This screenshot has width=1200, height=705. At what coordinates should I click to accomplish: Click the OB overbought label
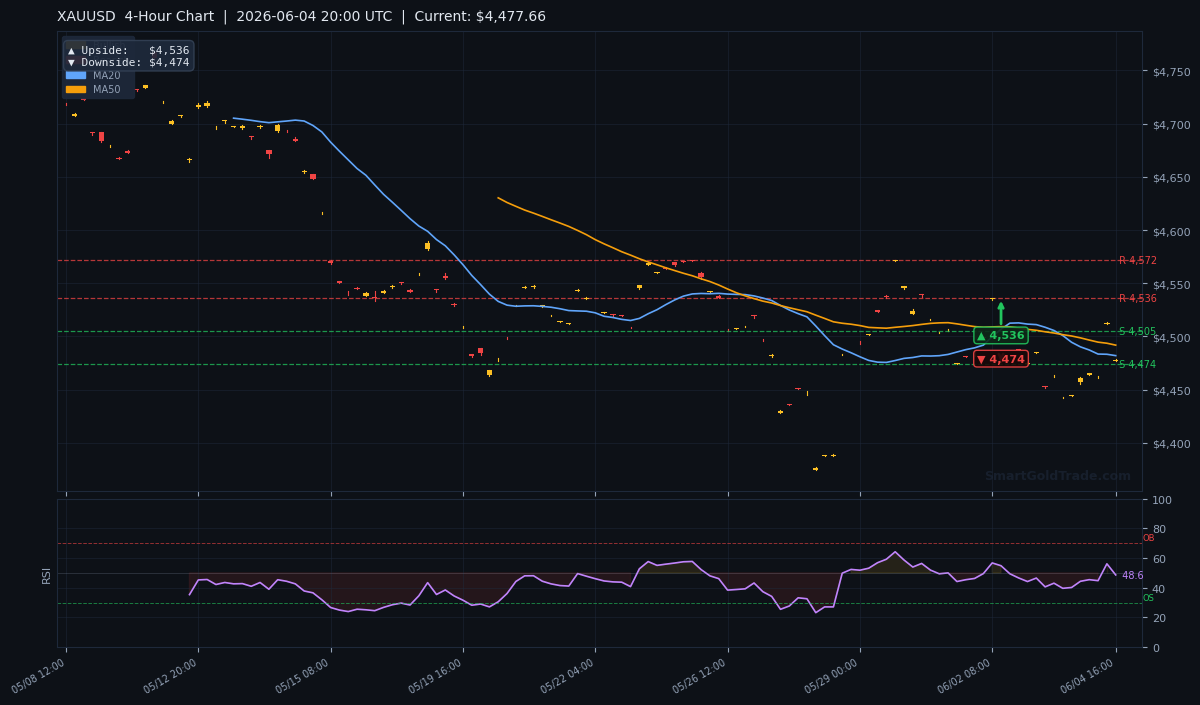[1148, 538]
